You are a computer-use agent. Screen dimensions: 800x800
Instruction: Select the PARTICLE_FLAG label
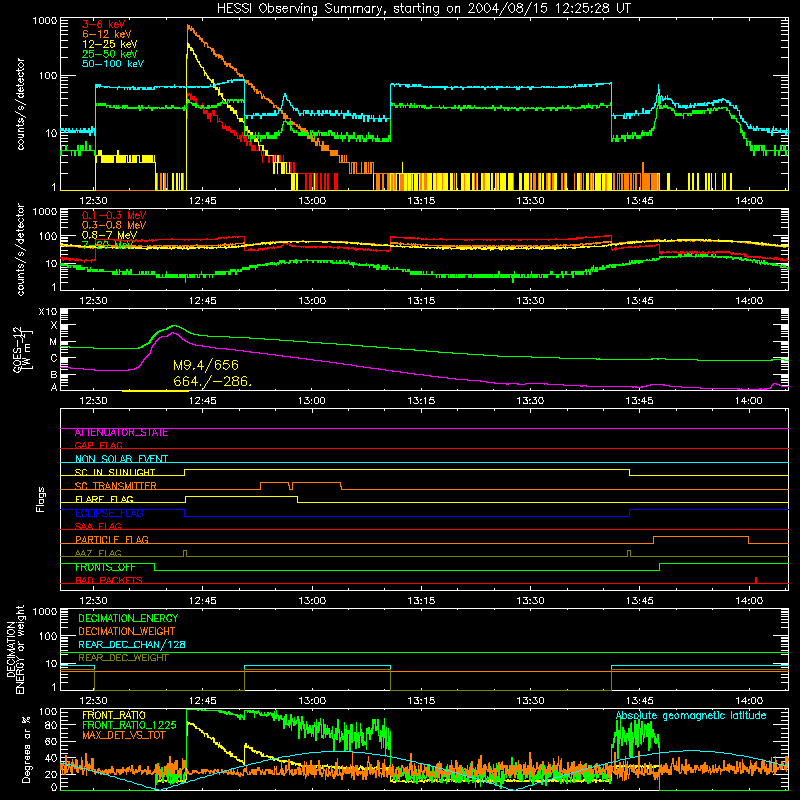pyautogui.click(x=112, y=539)
